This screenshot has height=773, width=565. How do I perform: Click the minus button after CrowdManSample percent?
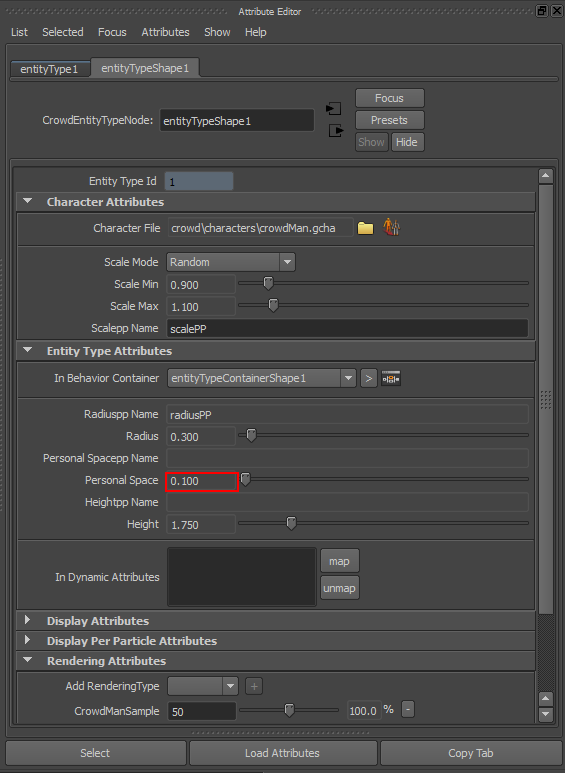408,710
